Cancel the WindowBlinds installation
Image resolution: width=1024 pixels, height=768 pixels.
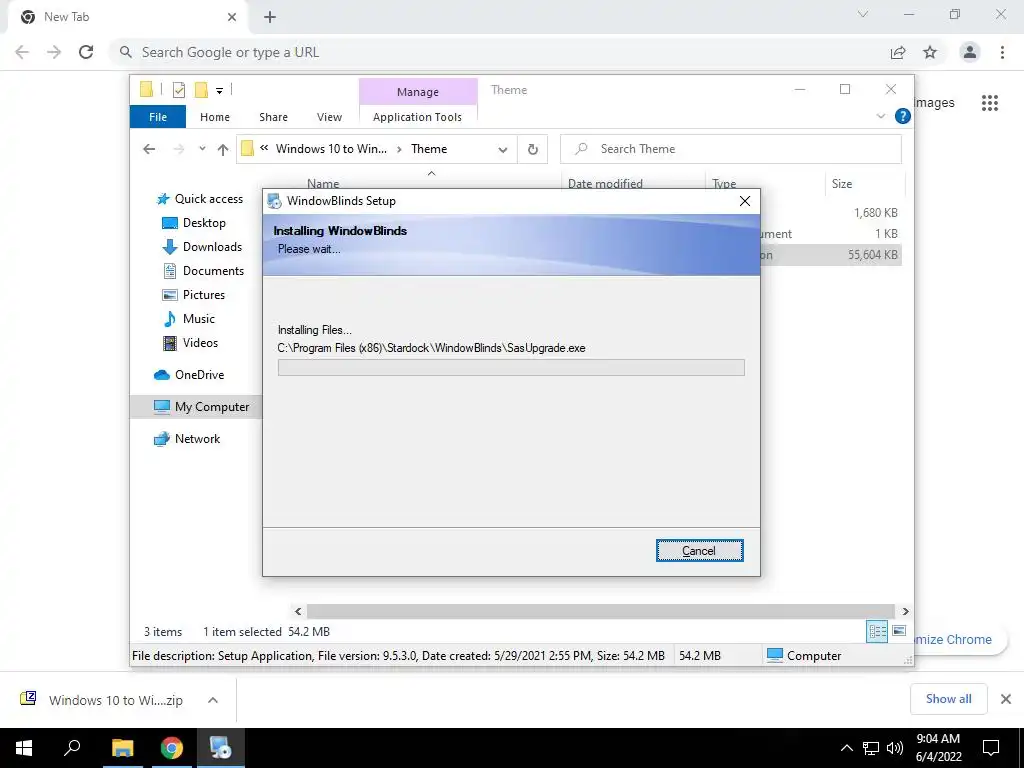(699, 551)
